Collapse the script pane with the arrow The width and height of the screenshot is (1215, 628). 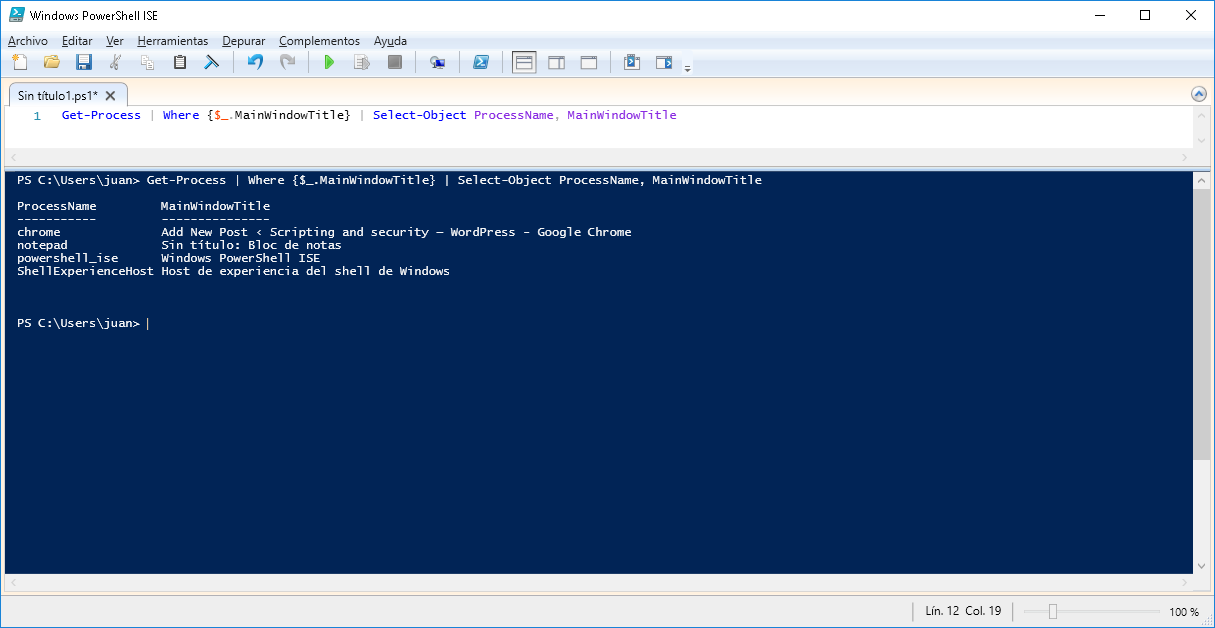[1199, 94]
